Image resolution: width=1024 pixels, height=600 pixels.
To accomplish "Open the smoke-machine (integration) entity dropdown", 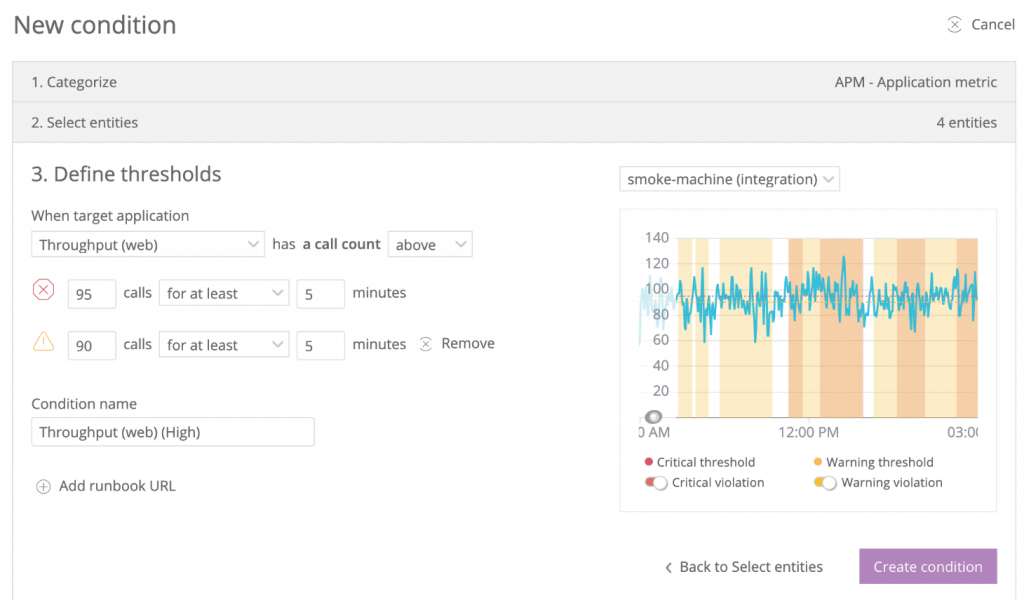I will [729, 178].
